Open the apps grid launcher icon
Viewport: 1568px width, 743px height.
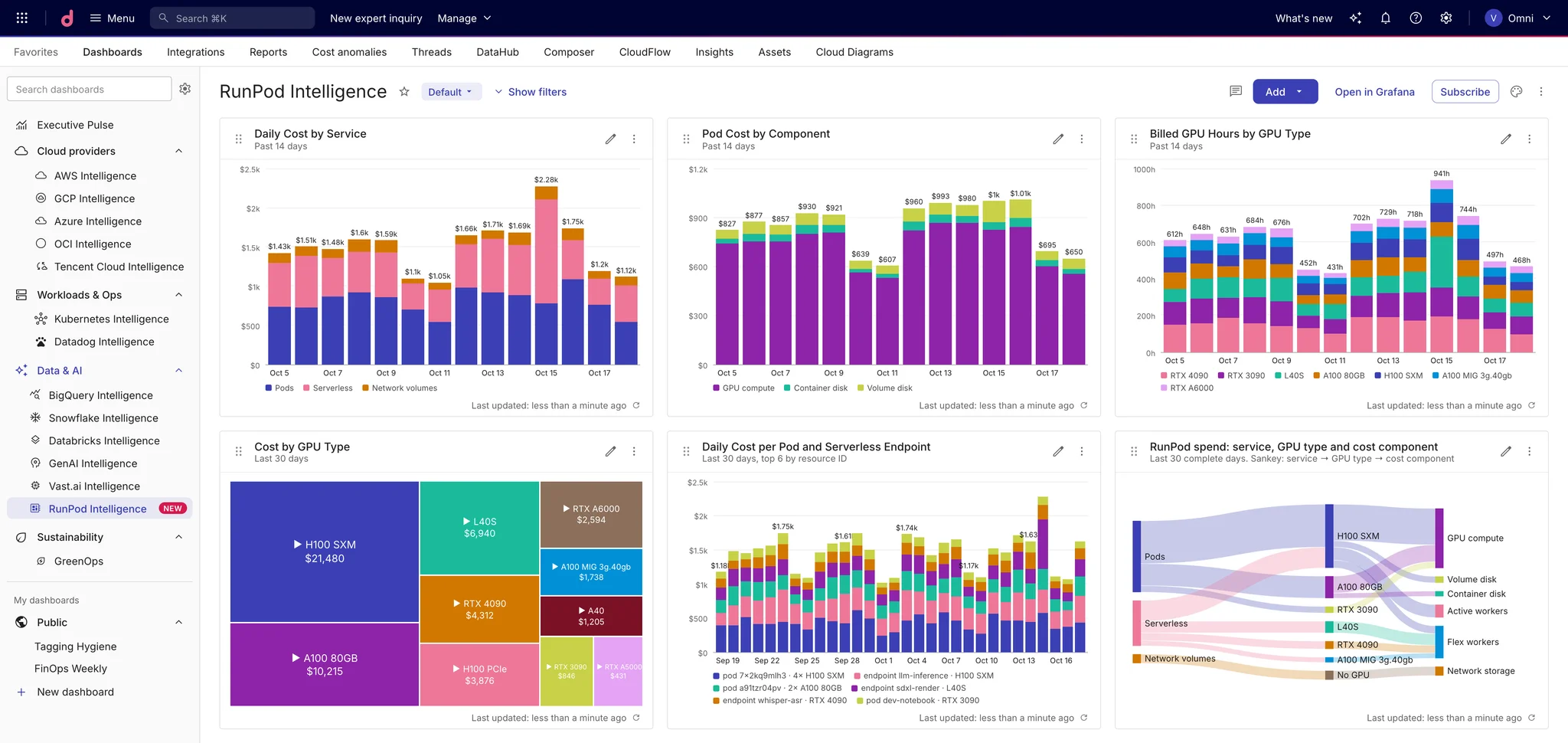22,18
